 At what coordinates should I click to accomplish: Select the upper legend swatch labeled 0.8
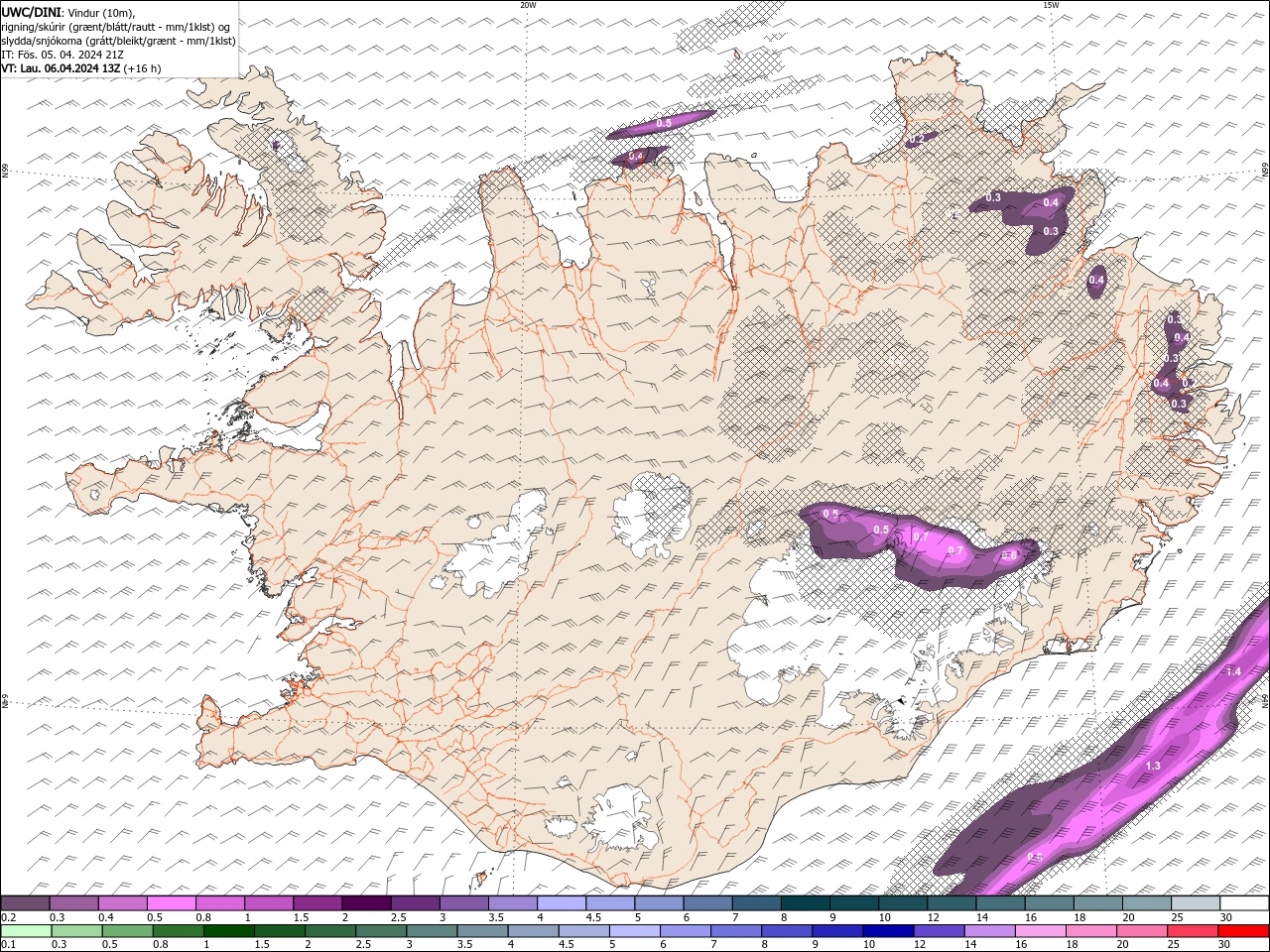[x=220, y=903]
